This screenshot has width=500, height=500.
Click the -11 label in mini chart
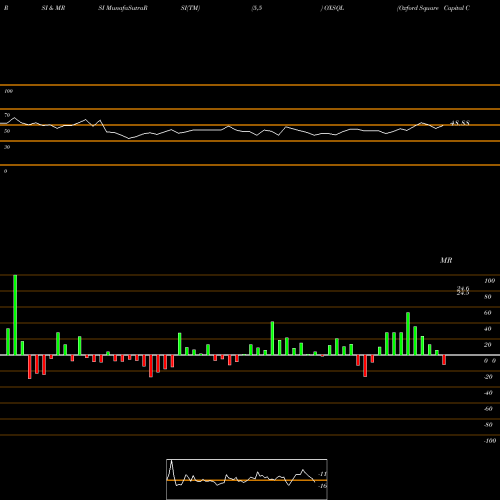click(x=322, y=474)
